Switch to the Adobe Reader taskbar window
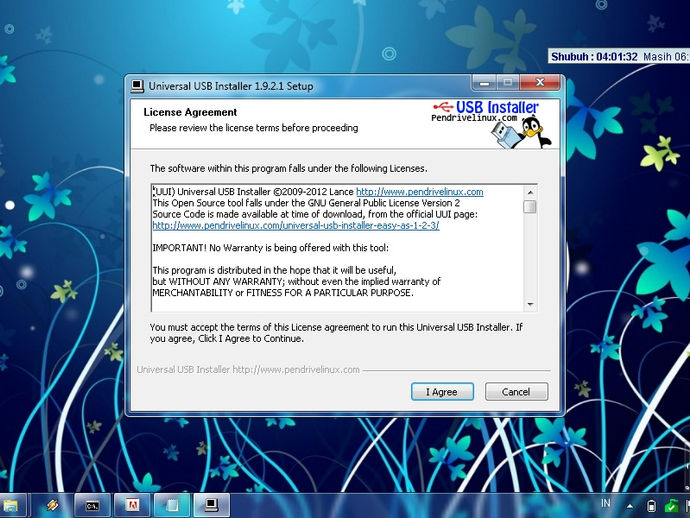 [132, 505]
